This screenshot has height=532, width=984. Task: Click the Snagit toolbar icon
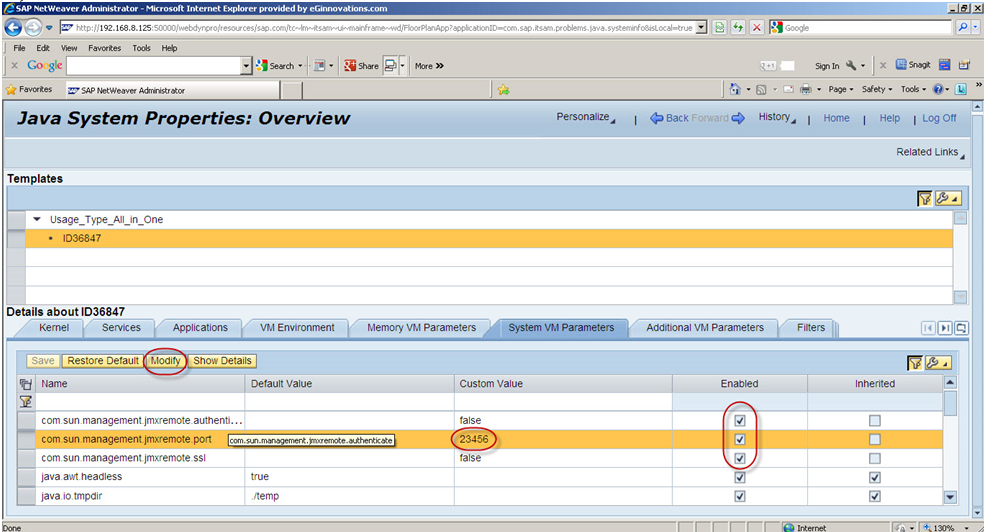(913, 65)
